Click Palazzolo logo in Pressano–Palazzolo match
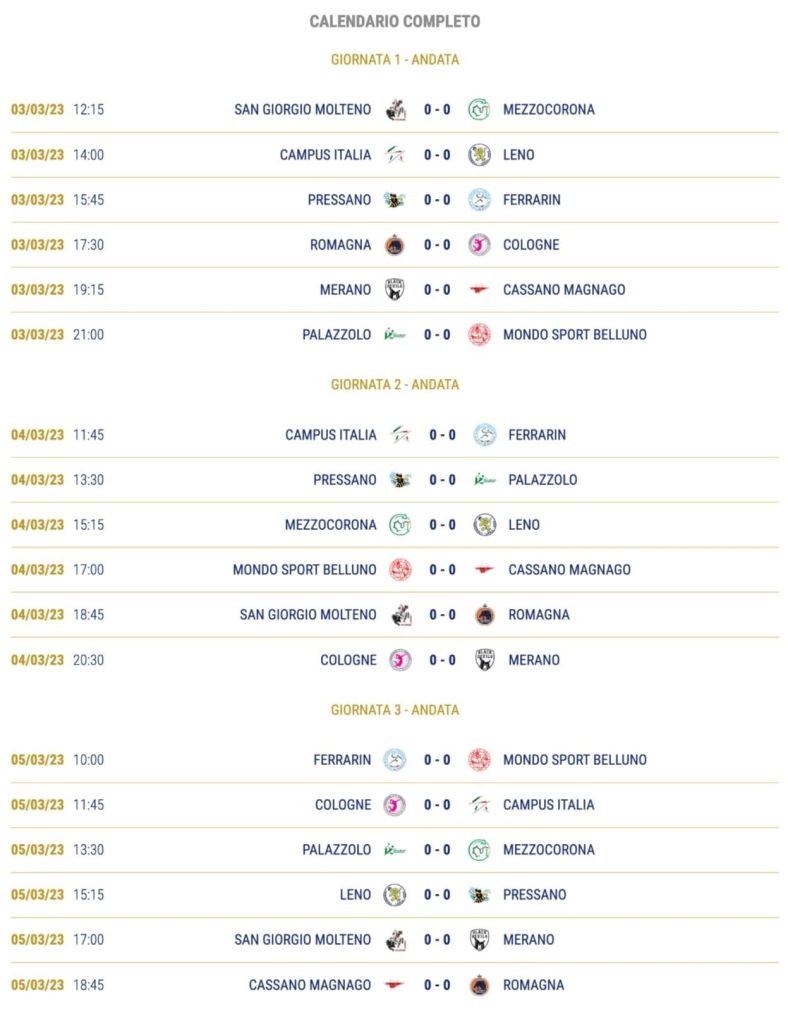 pos(485,480)
